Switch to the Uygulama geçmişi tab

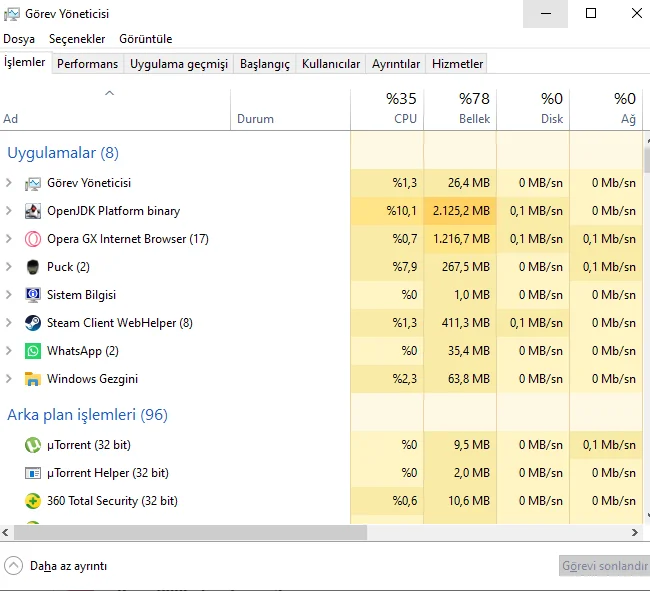[179, 64]
